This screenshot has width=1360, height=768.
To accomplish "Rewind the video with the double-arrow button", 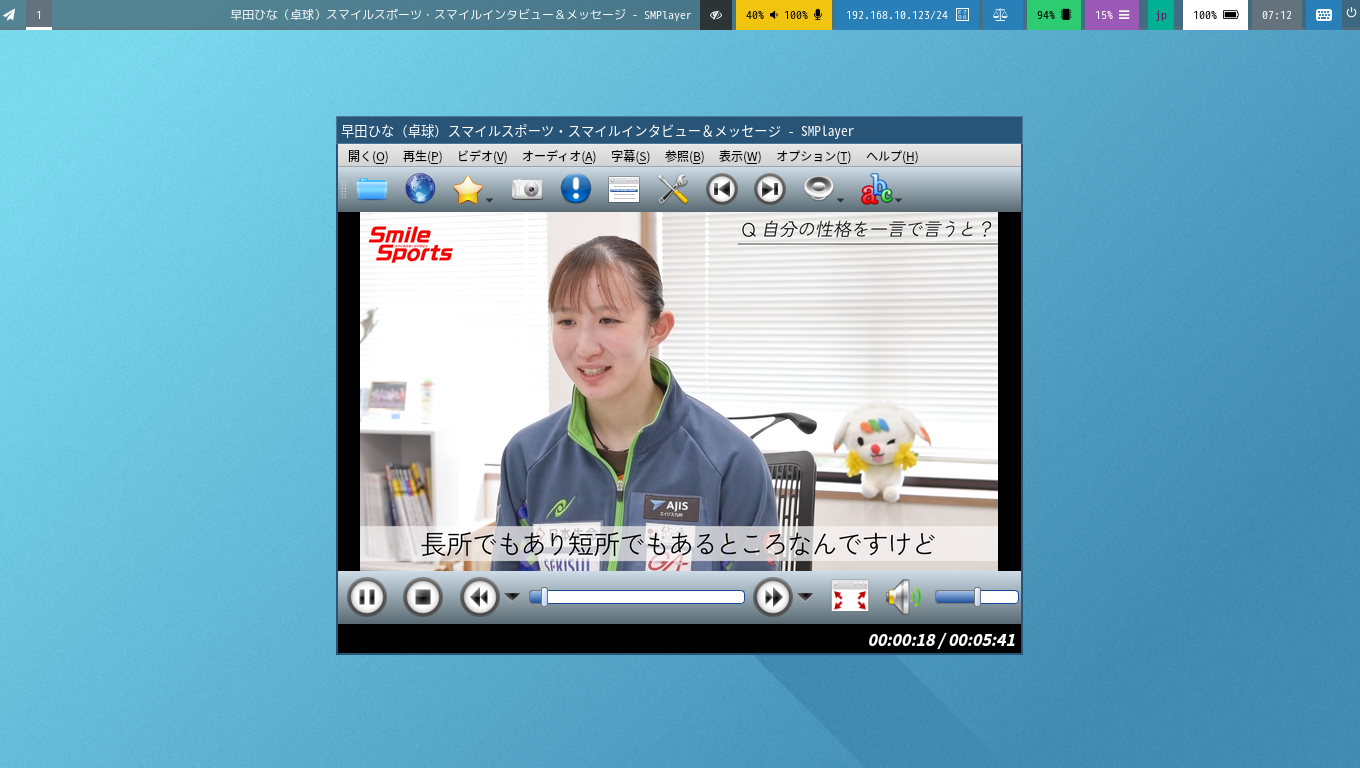I will click(x=479, y=597).
